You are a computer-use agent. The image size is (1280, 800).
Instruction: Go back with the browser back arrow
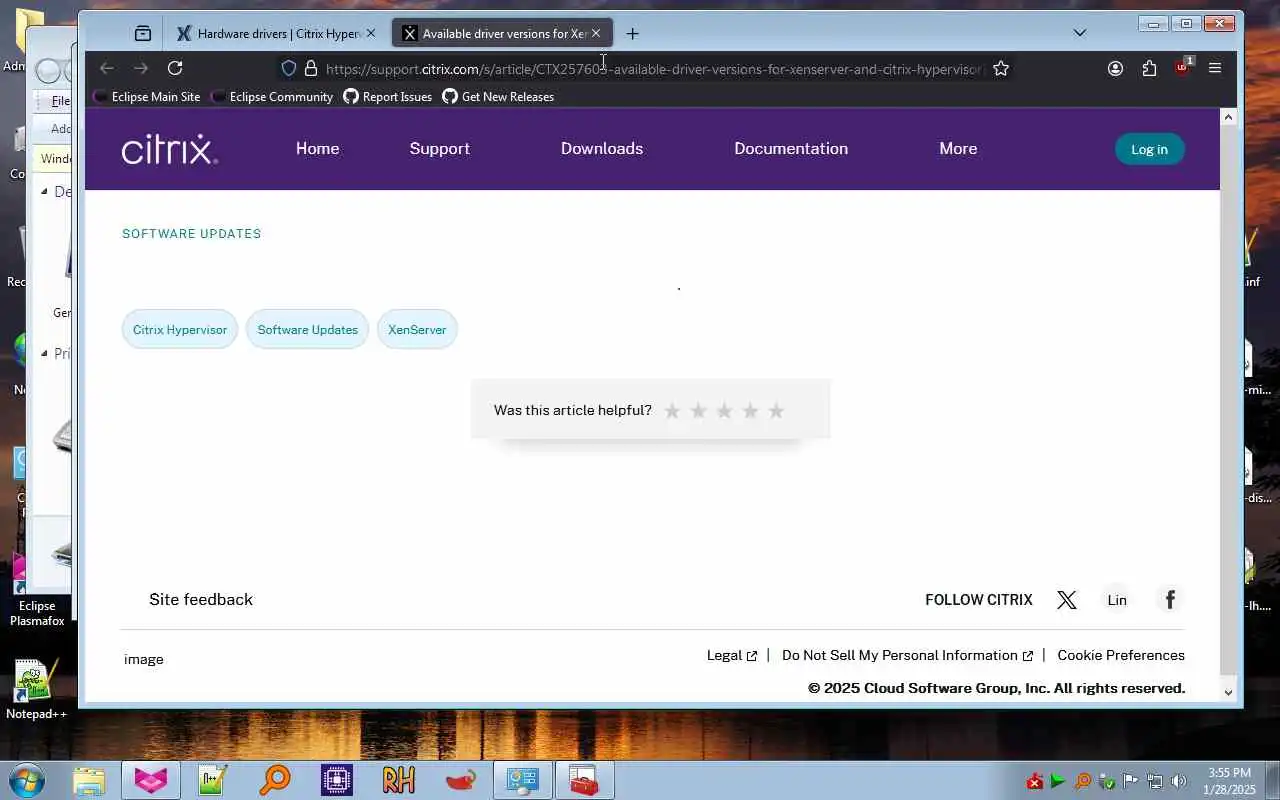pyautogui.click(x=107, y=68)
